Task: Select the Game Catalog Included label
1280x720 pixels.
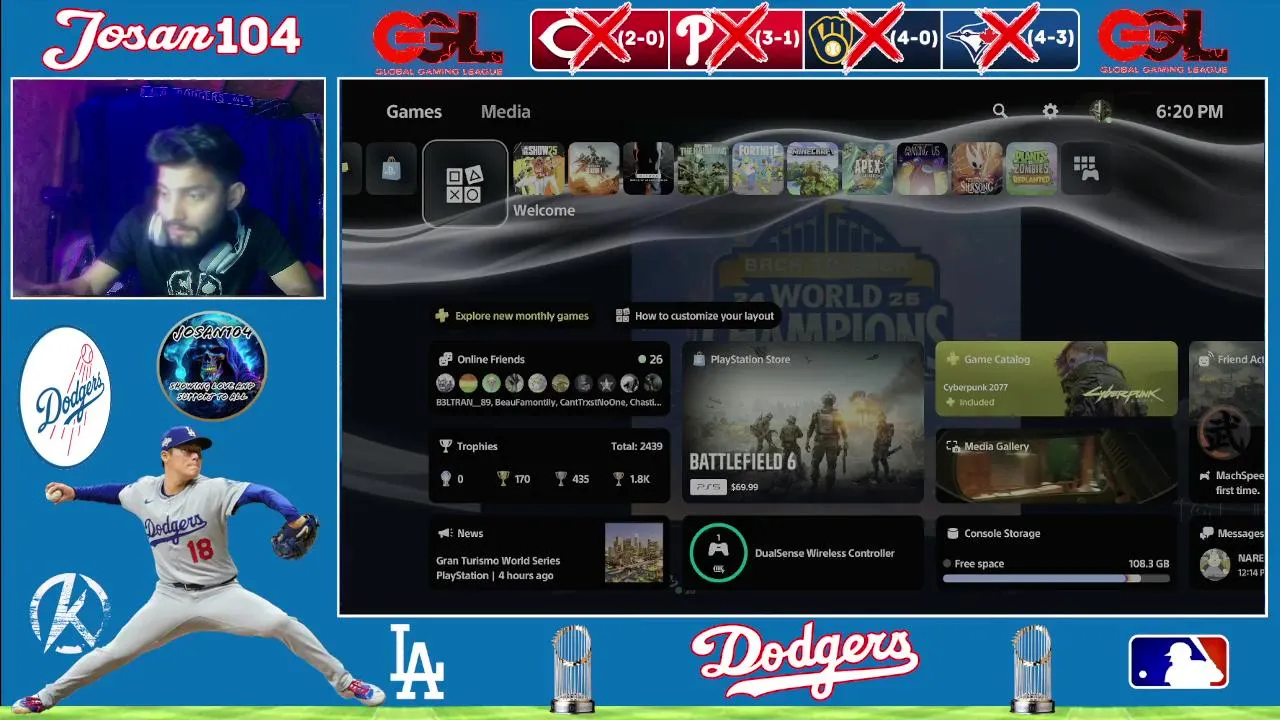Action: 969,402
